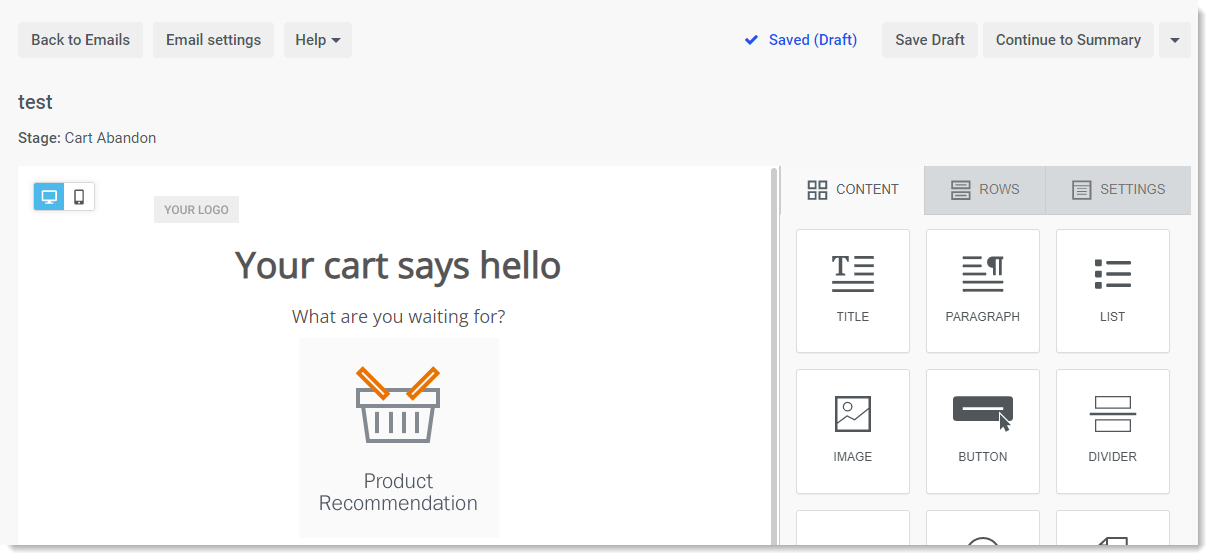Switch to the Content tab

point(853,190)
